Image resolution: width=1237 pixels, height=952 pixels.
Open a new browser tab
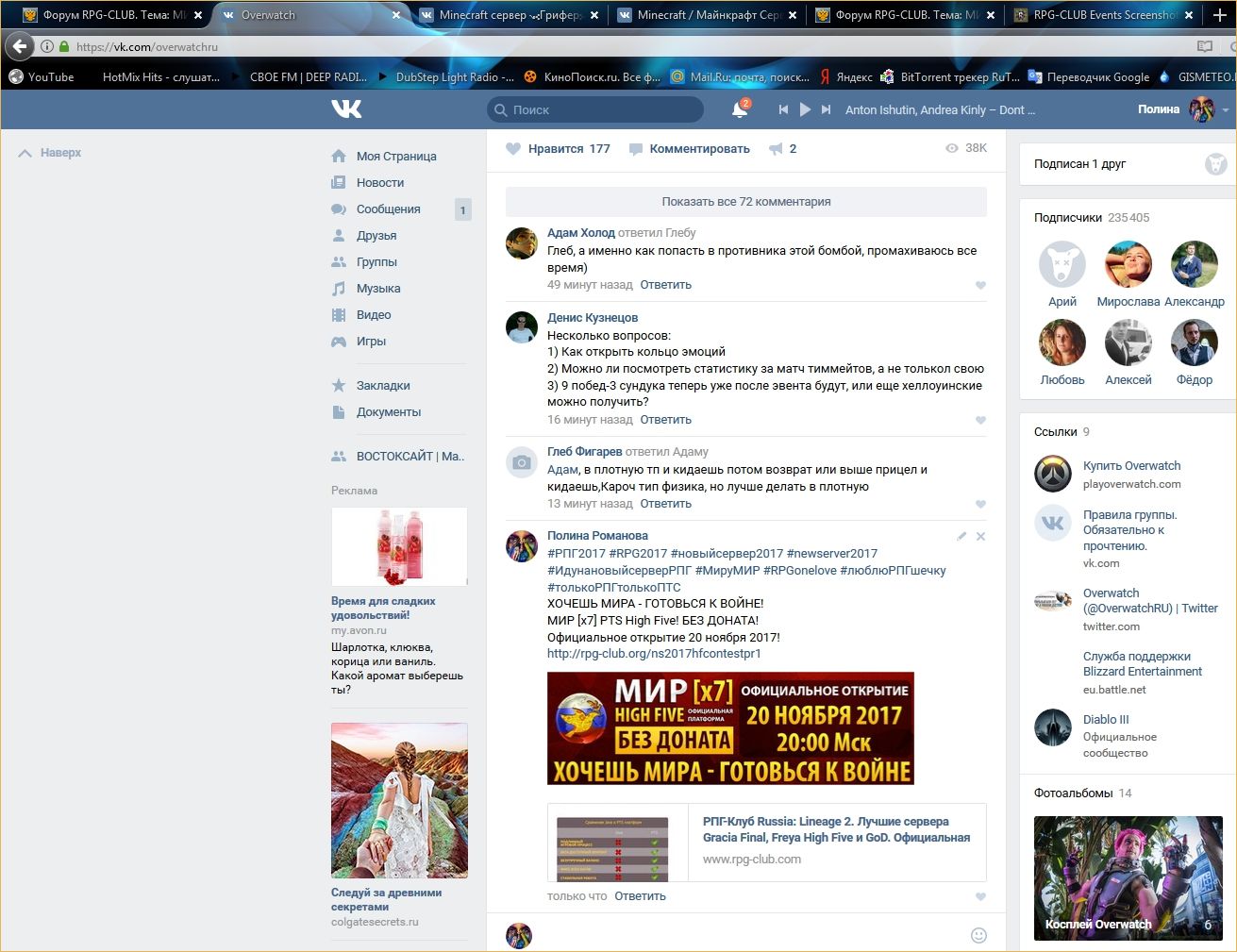(1219, 15)
